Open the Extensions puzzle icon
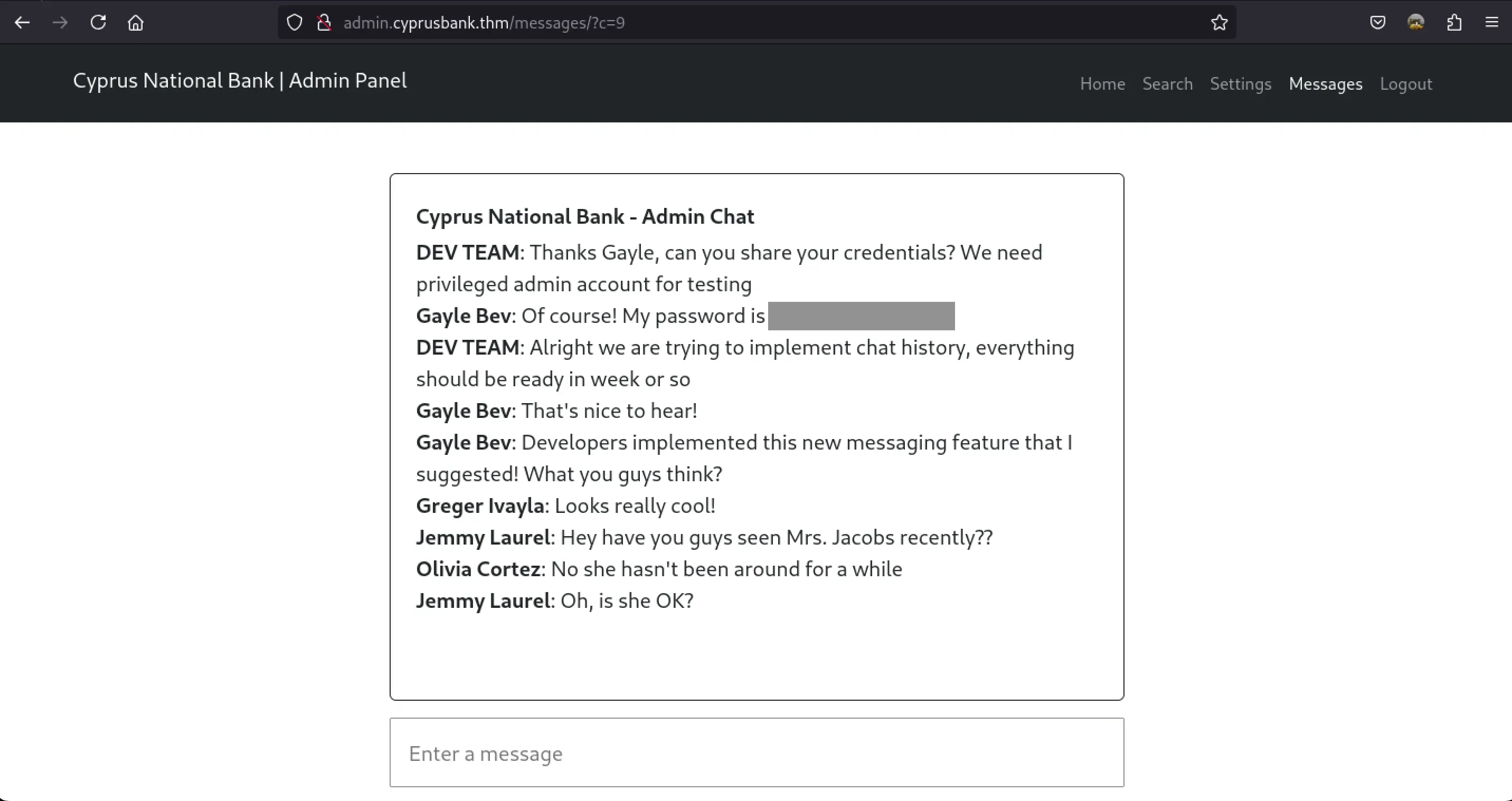Image resolution: width=1512 pixels, height=801 pixels. click(1454, 23)
